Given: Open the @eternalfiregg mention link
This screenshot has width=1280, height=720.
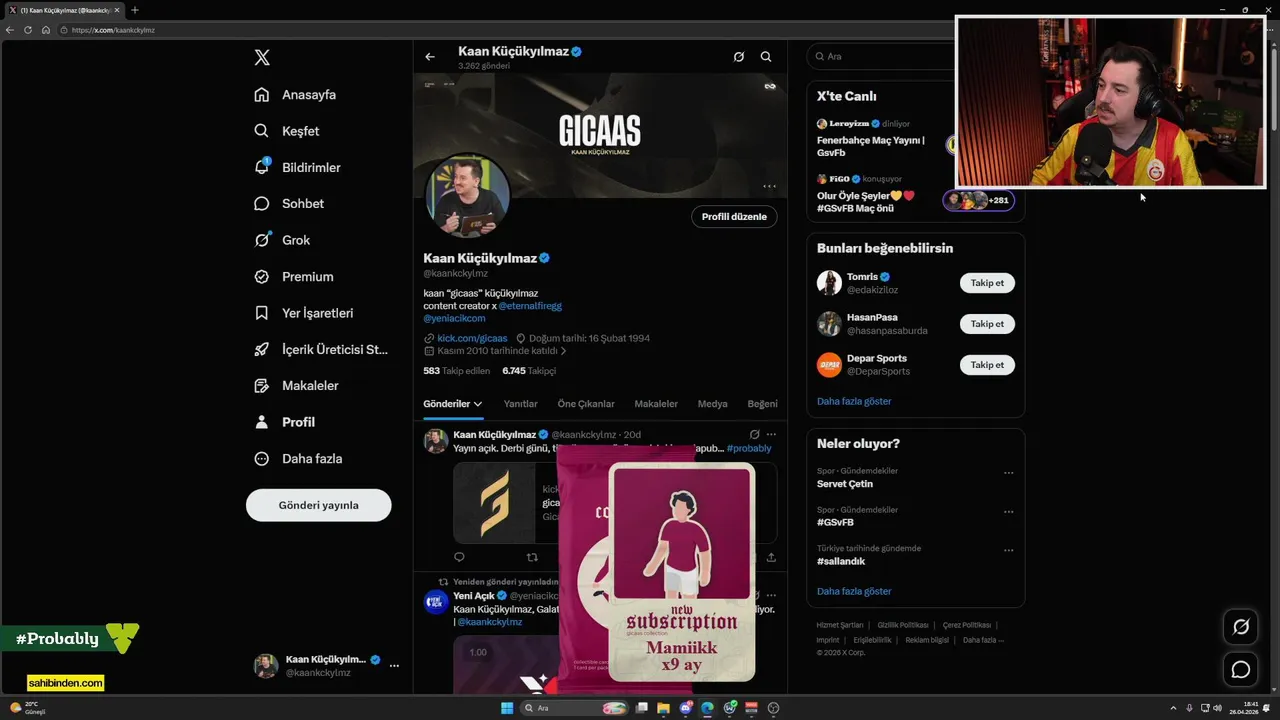Looking at the screenshot, I should [530, 306].
